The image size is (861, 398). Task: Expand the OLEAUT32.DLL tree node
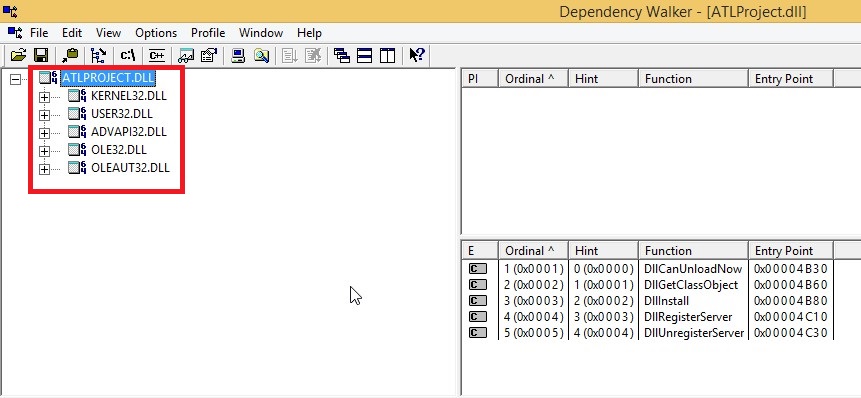(44, 169)
